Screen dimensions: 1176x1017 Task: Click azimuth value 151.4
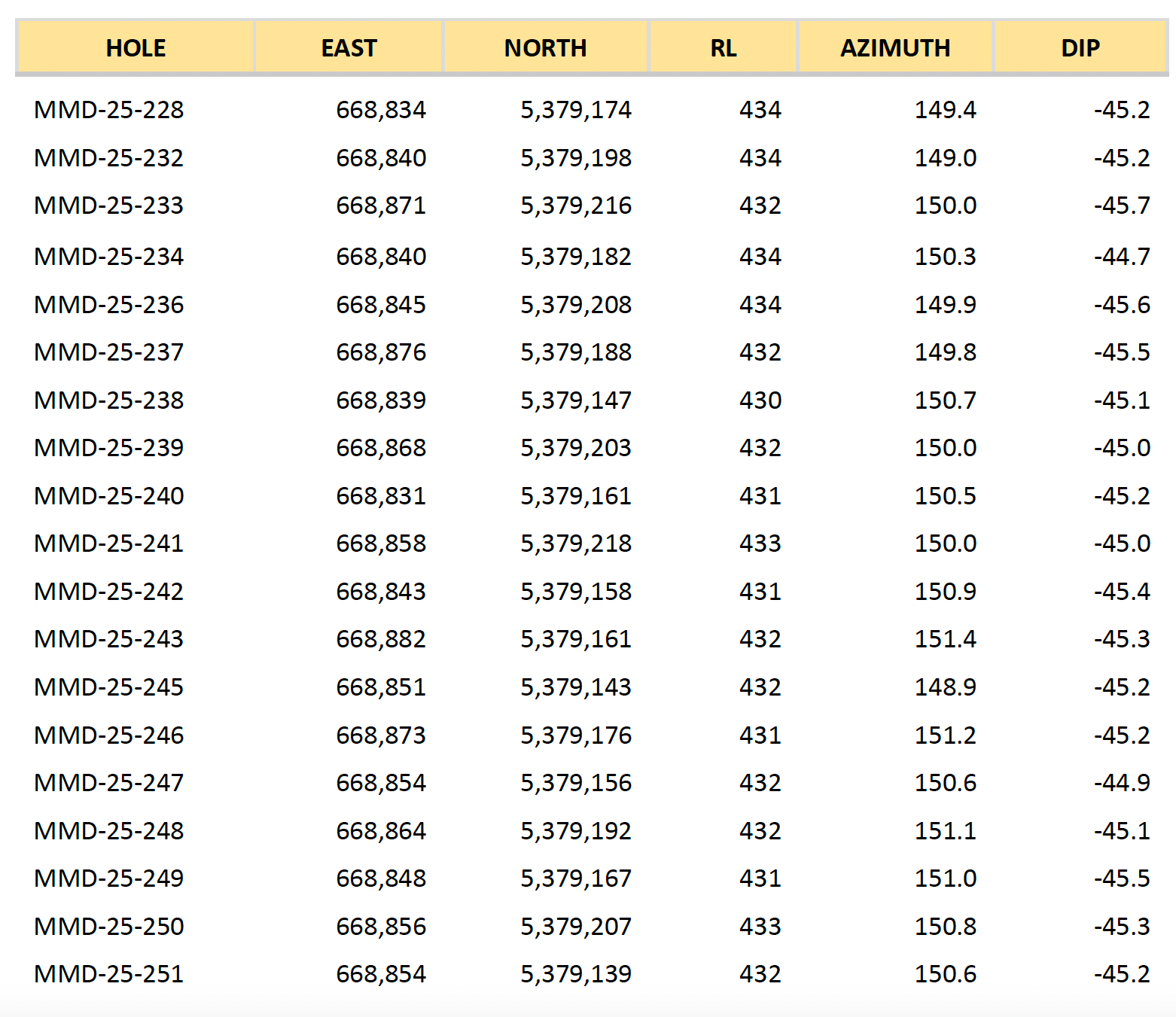tap(945, 639)
